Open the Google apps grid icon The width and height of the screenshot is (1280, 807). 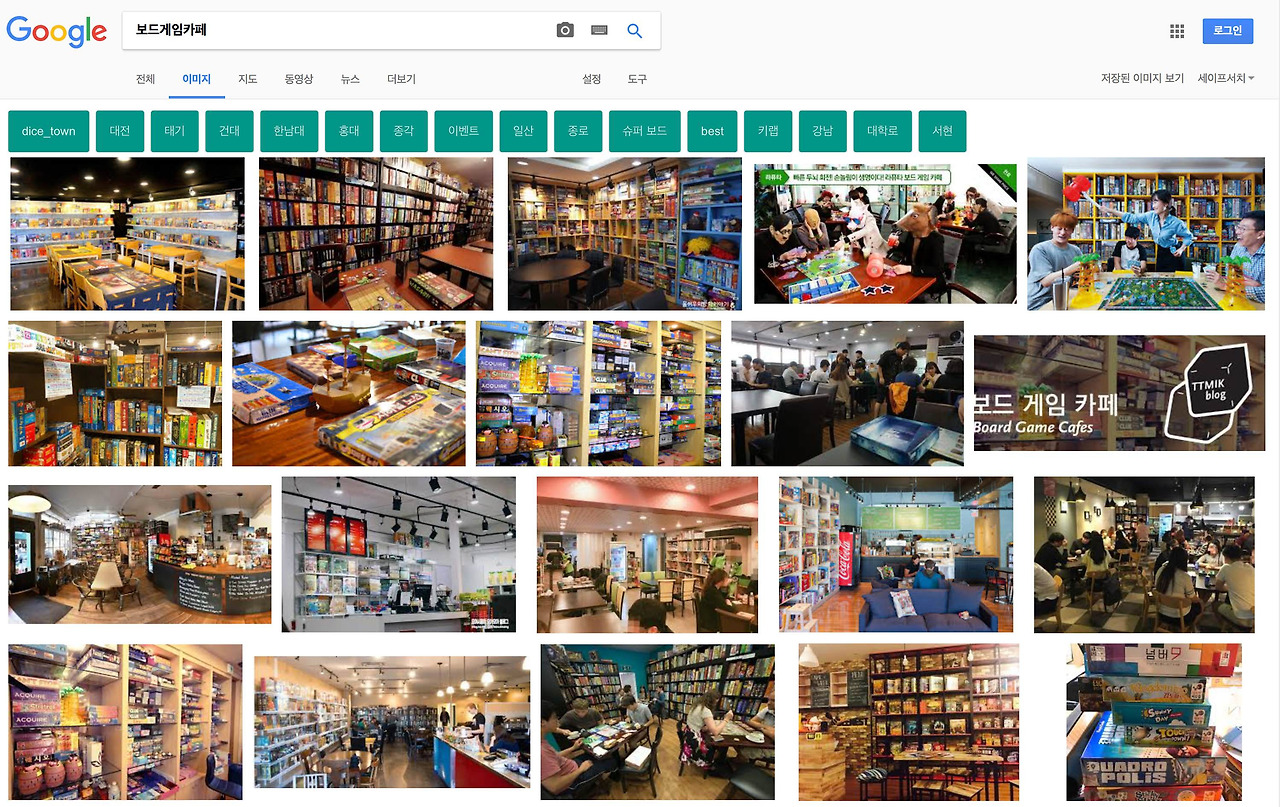tap(1177, 31)
